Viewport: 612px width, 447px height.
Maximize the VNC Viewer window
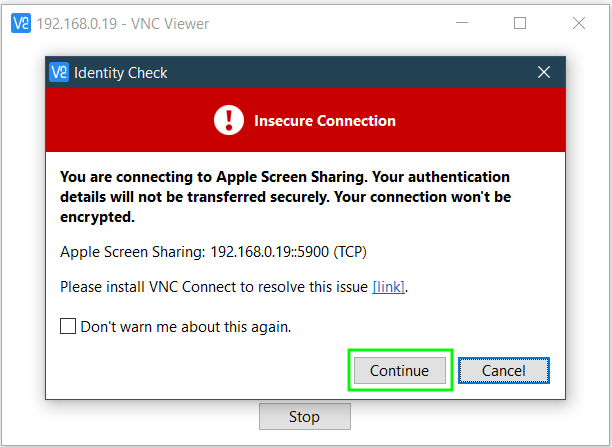click(520, 23)
